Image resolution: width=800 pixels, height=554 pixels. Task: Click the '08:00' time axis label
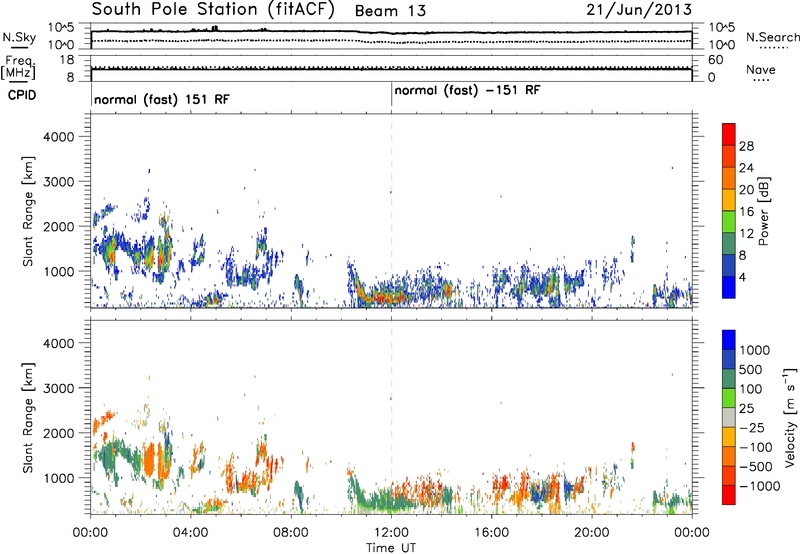point(291,533)
